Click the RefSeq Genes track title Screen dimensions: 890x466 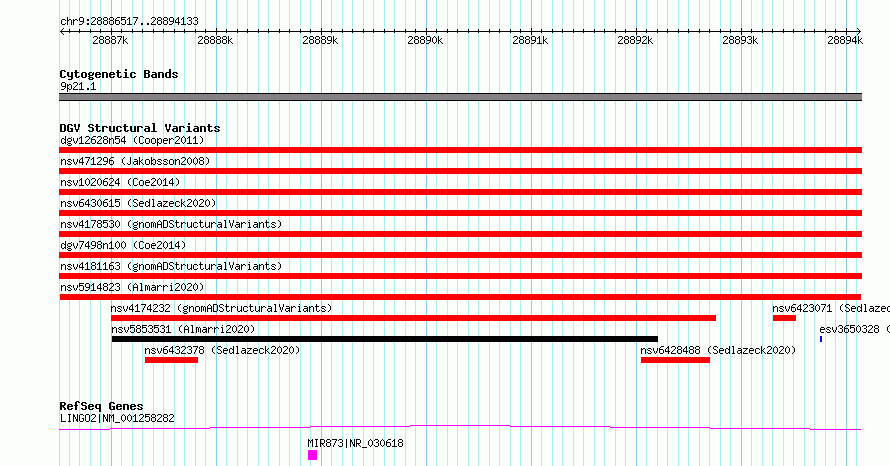pos(102,406)
